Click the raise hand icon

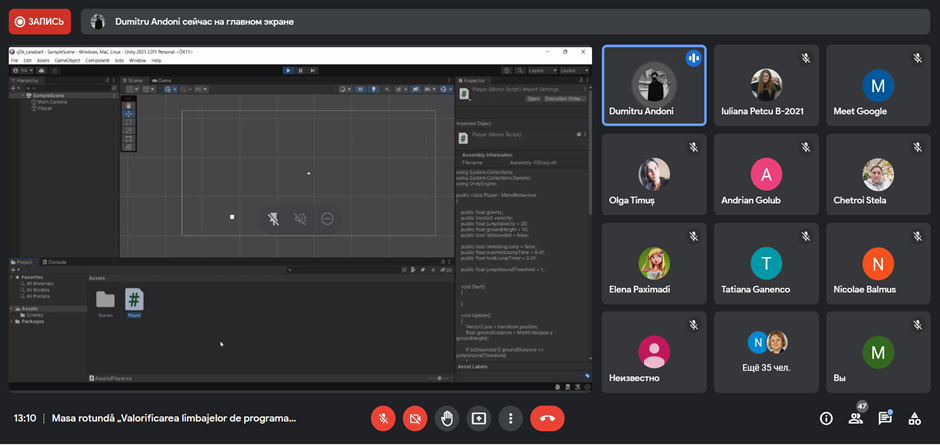click(447, 418)
